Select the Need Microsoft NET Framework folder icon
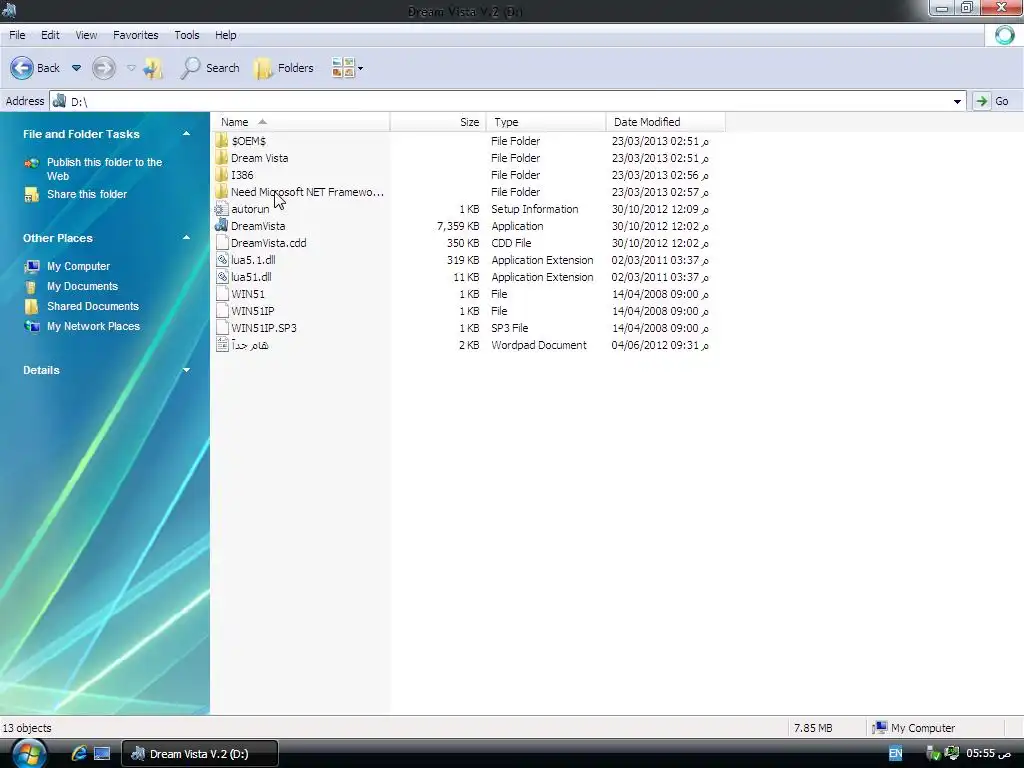 (221, 191)
